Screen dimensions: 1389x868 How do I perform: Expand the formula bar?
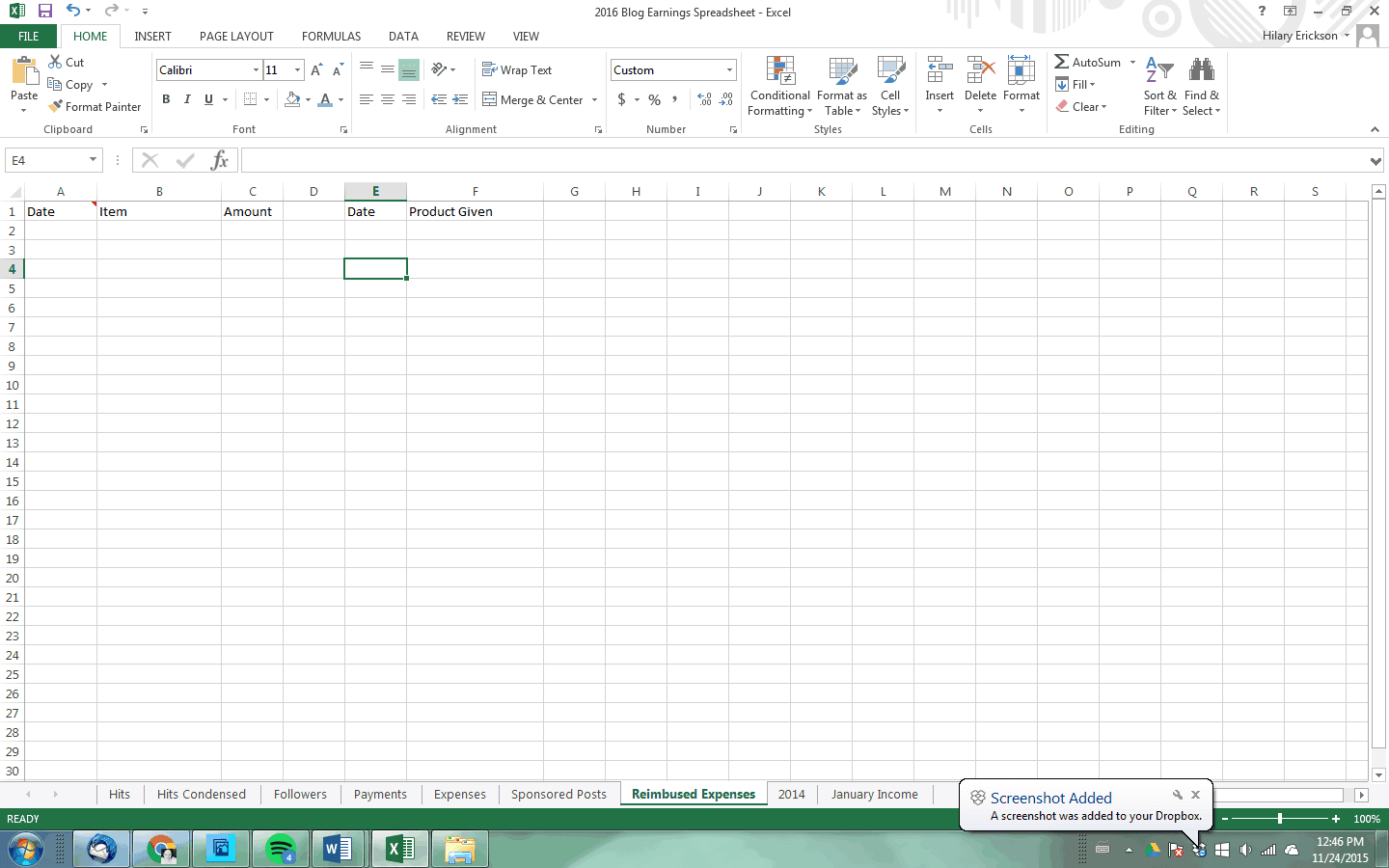(x=1375, y=161)
